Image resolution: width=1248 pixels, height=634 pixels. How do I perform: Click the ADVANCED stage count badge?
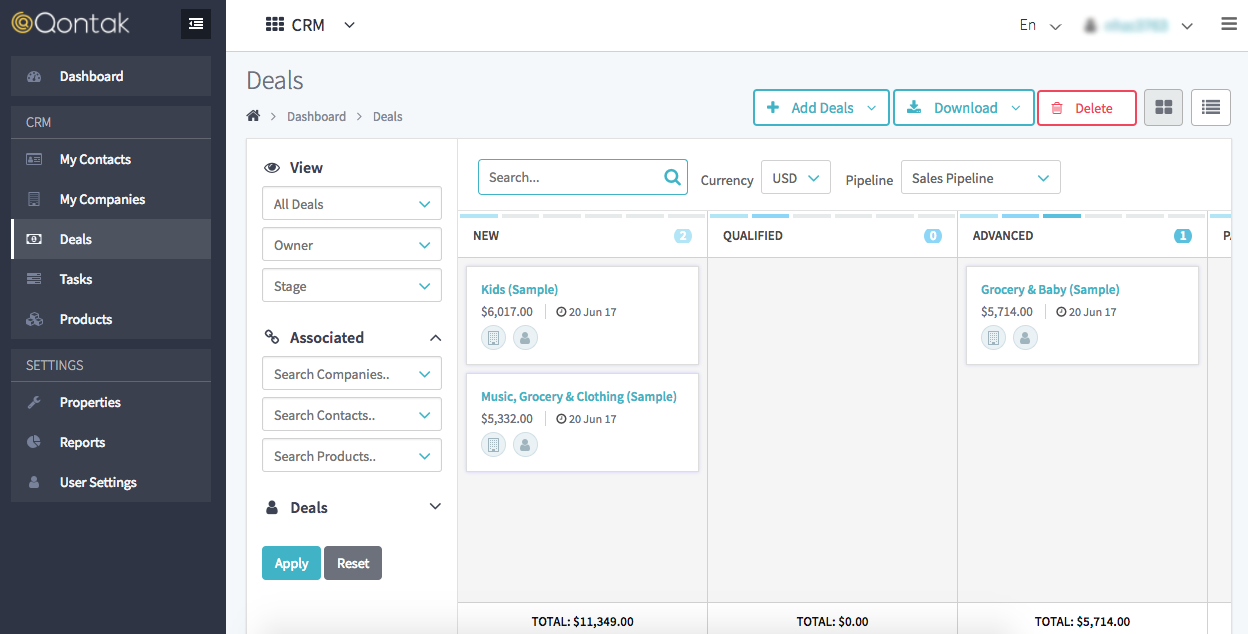(1183, 236)
